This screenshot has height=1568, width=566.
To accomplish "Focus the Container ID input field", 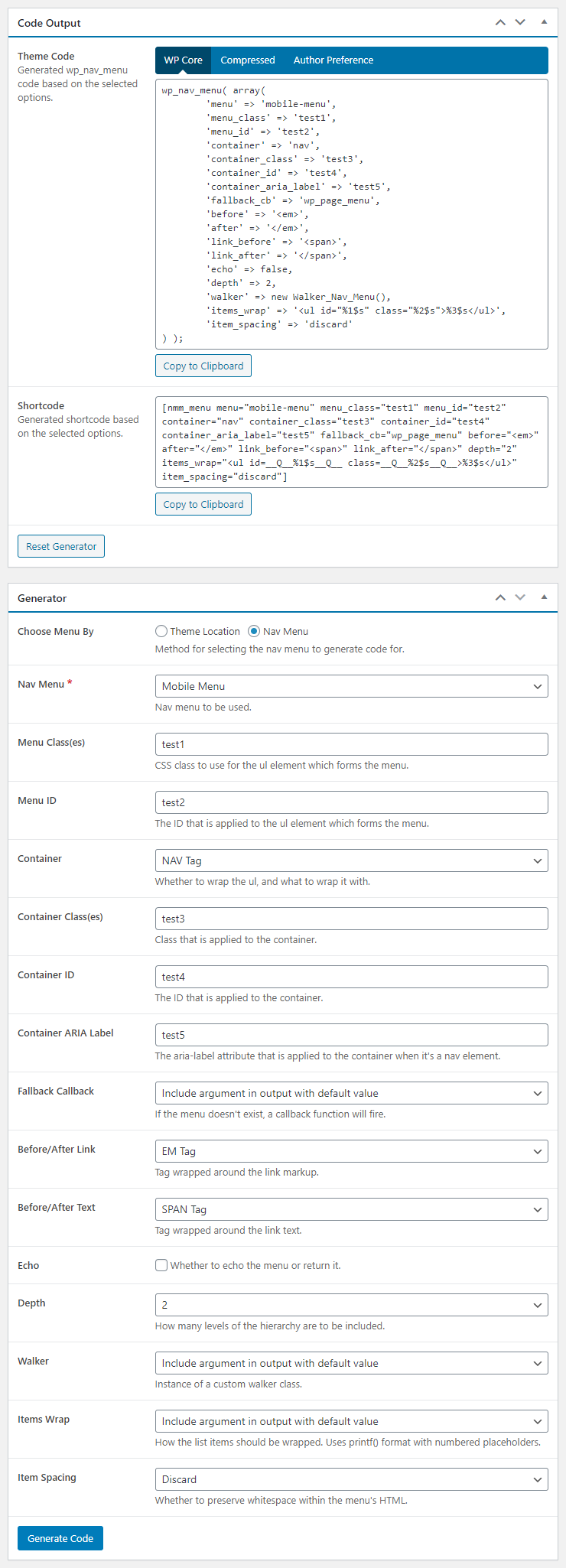I will pos(352,977).
